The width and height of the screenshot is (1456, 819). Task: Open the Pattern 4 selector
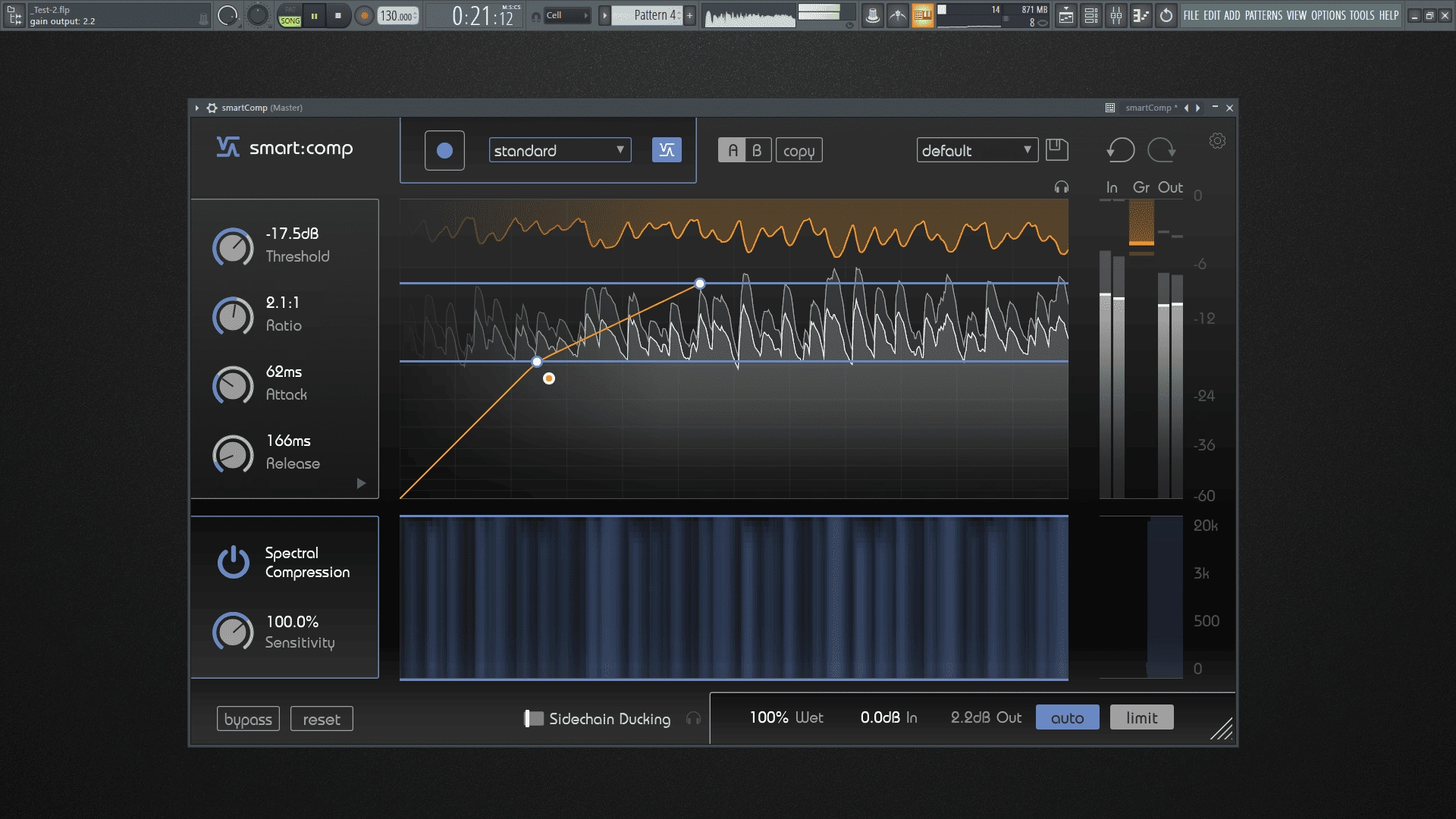[x=647, y=15]
